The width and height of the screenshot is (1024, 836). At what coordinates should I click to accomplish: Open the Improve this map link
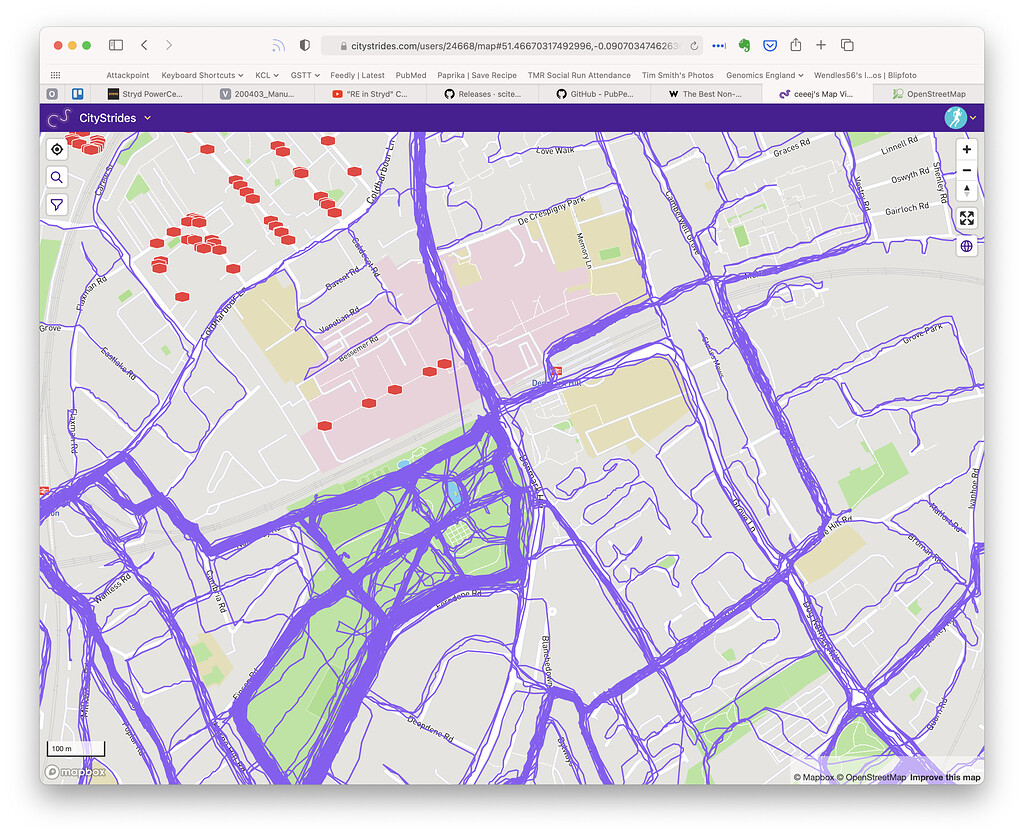944,776
